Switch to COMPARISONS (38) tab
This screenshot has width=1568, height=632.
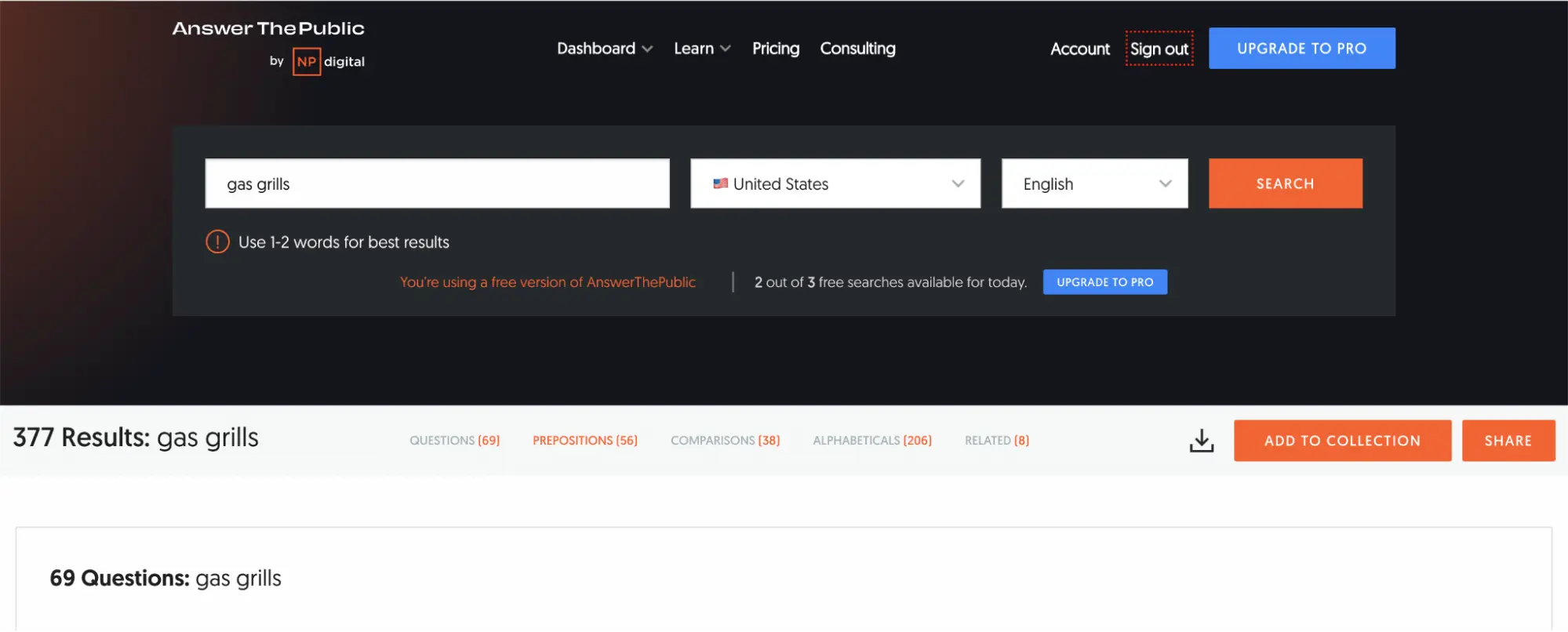pyautogui.click(x=725, y=441)
